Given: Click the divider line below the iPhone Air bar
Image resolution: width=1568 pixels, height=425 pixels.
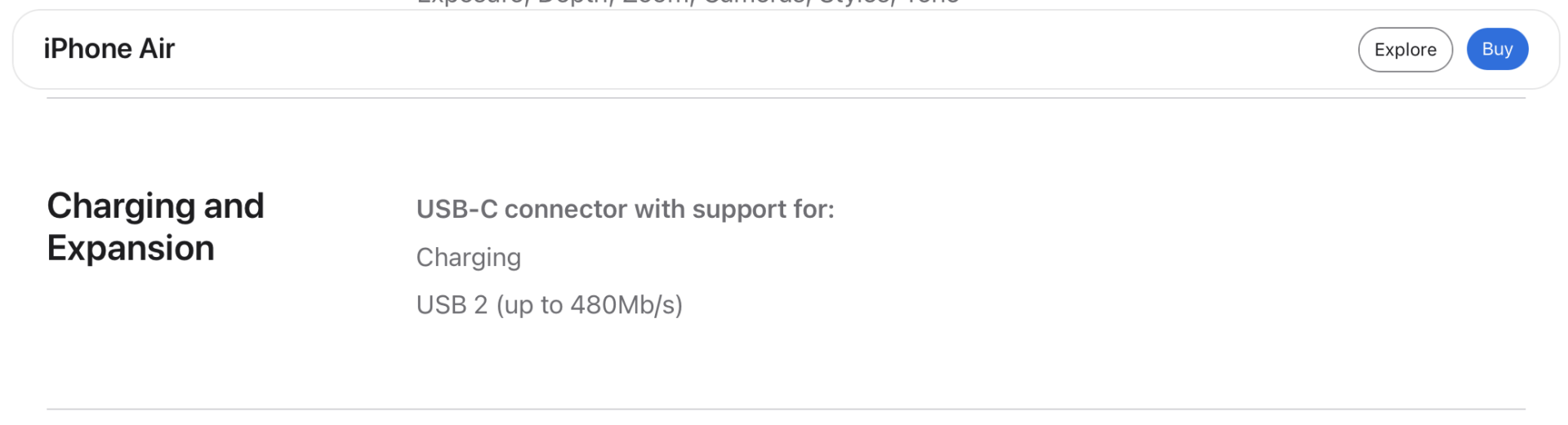Looking at the screenshot, I should point(784,98).
